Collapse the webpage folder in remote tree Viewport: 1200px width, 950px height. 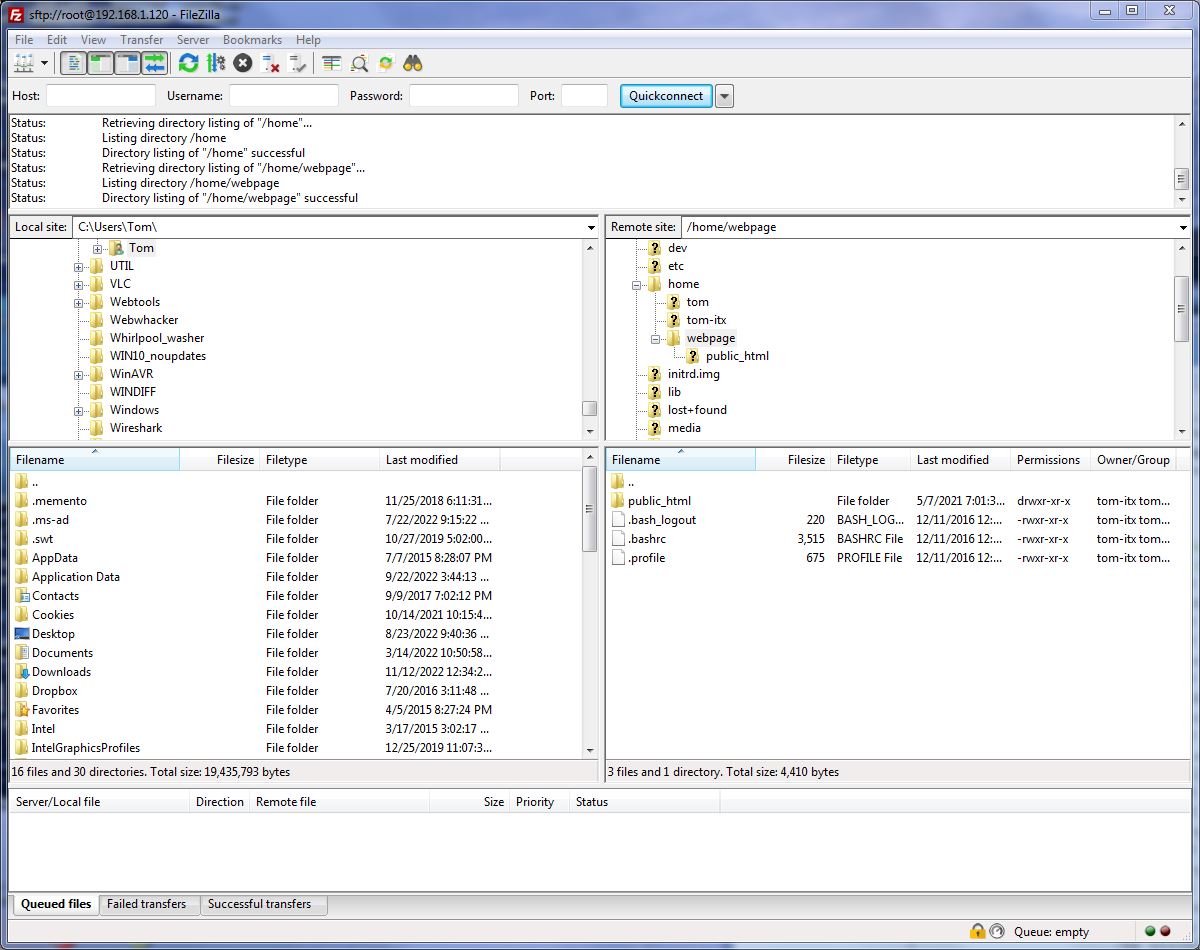(655, 338)
